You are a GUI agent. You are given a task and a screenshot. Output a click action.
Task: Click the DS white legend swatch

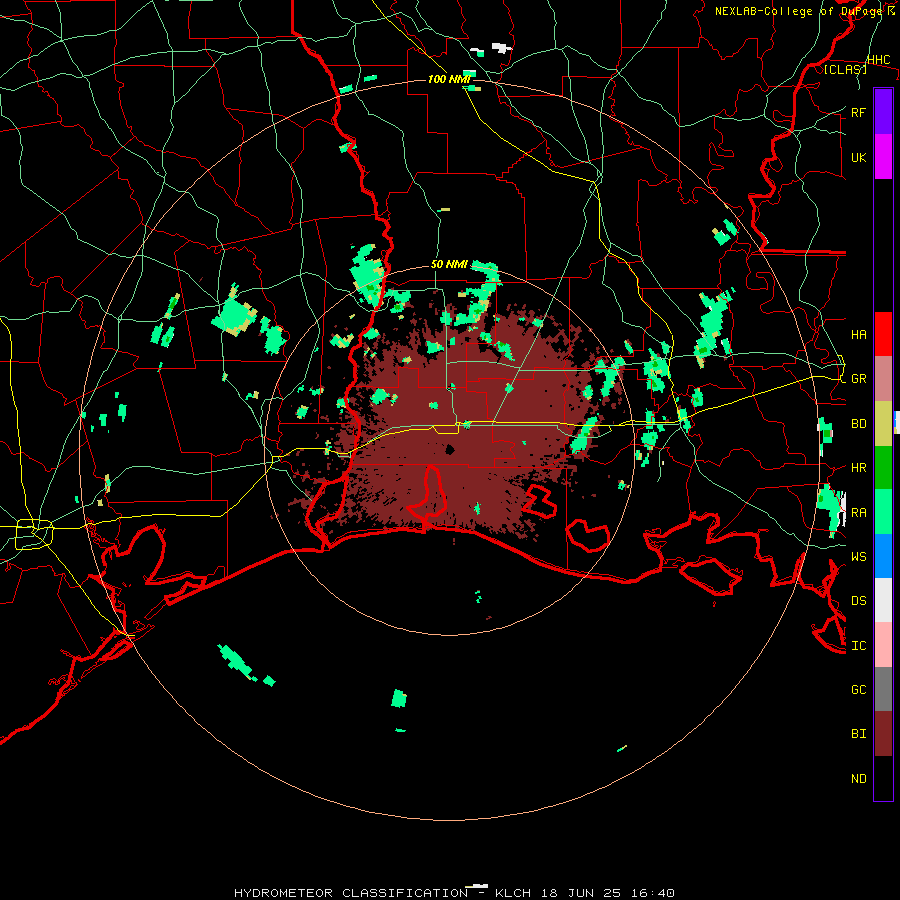(883, 600)
